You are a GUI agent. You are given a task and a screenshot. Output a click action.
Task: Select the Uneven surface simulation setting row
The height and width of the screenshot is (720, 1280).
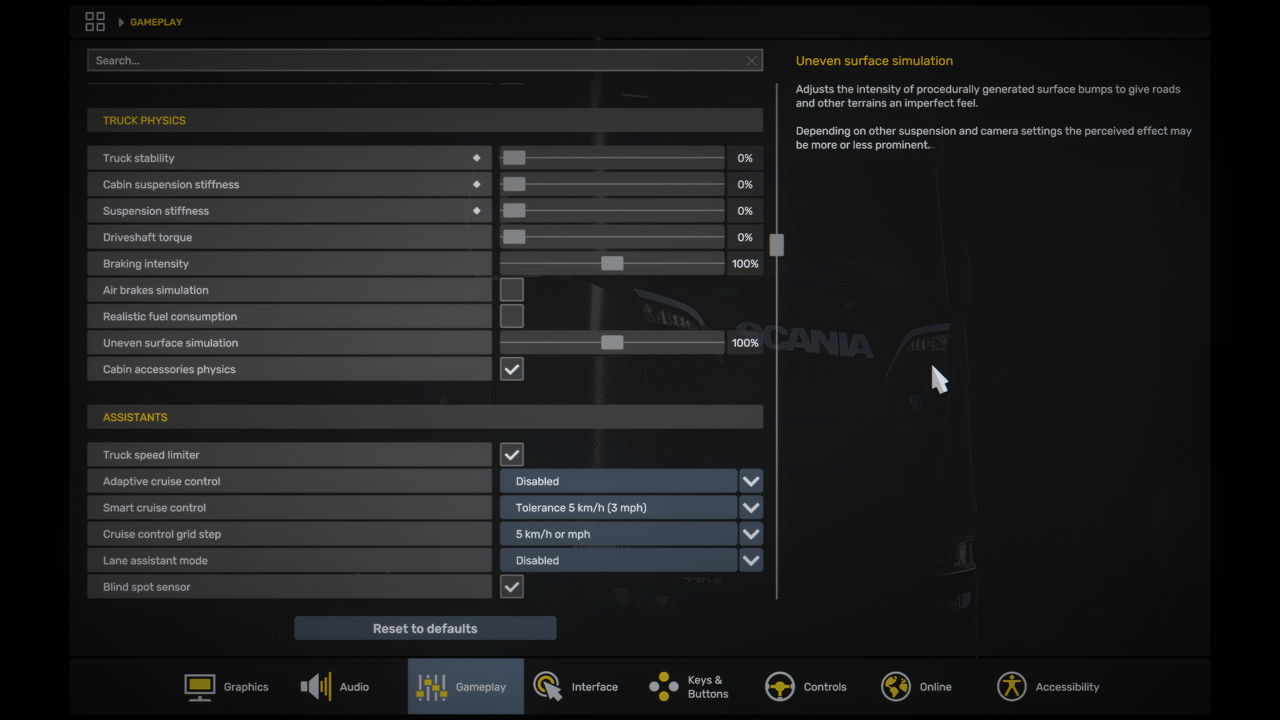coord(290,343)
